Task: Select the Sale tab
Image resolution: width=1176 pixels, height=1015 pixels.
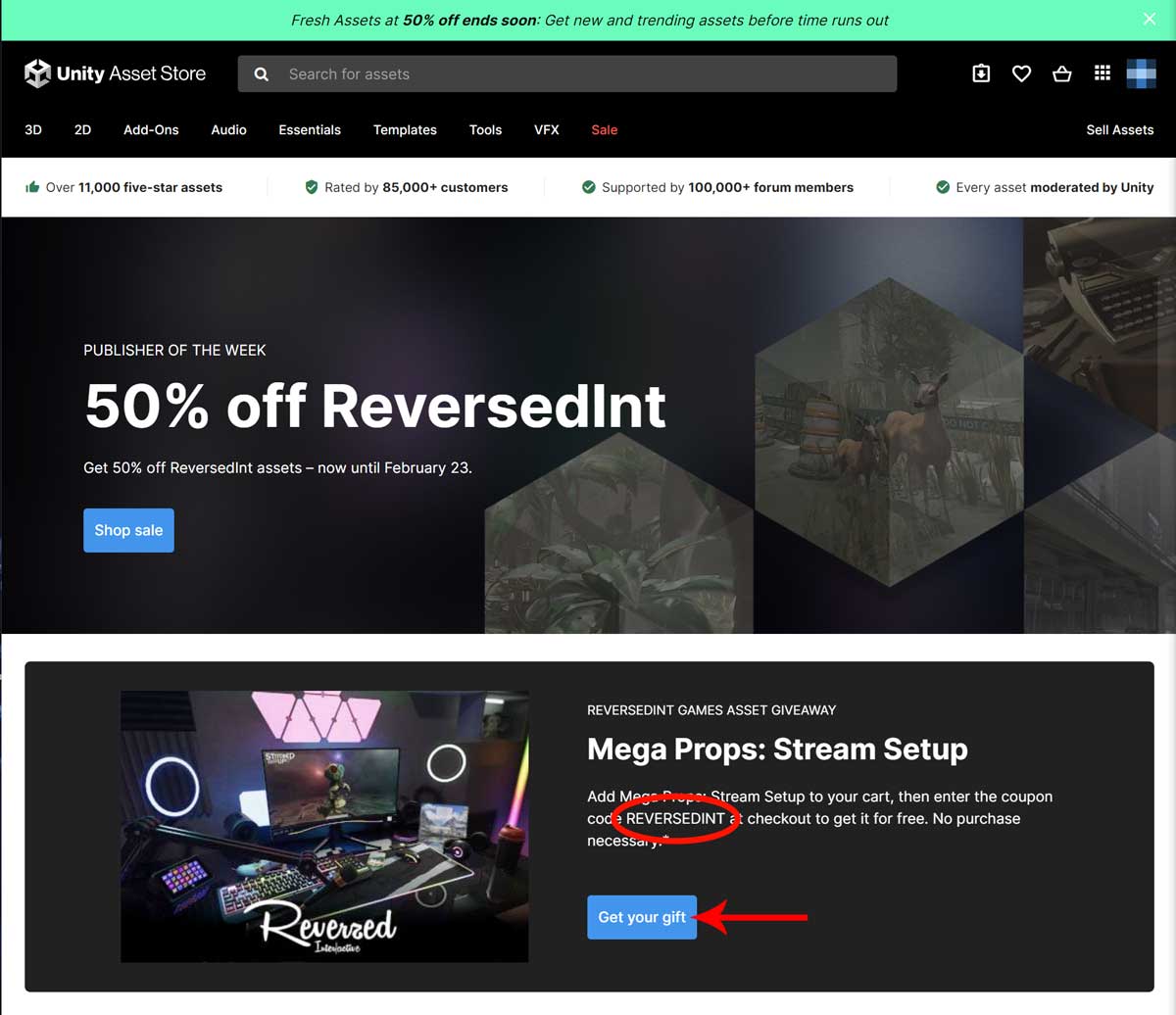Action: click(604, 129)
